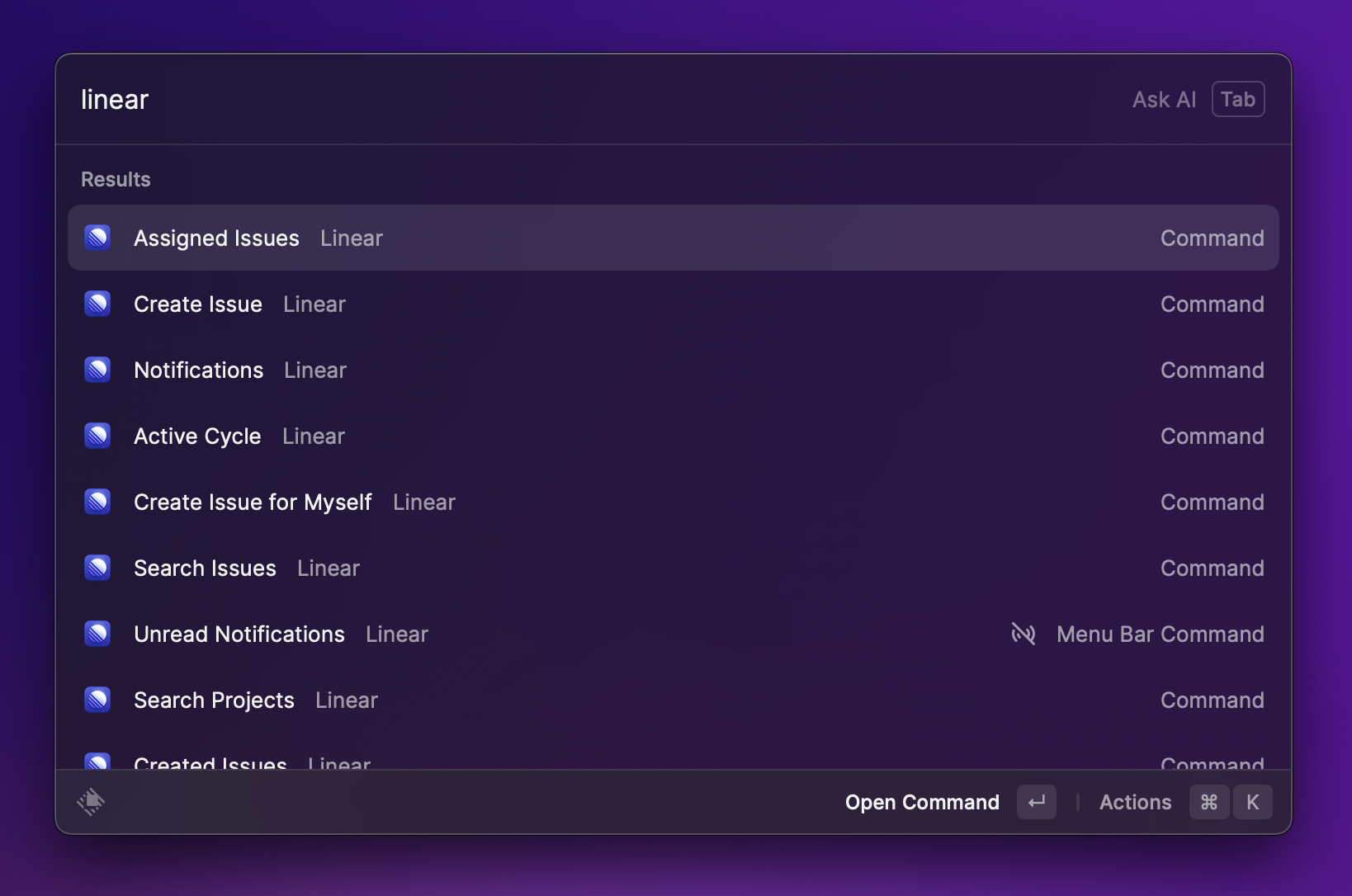Click the muted sound icon on Unread Notifications

pyautogui.click(x=1023, y=634)
